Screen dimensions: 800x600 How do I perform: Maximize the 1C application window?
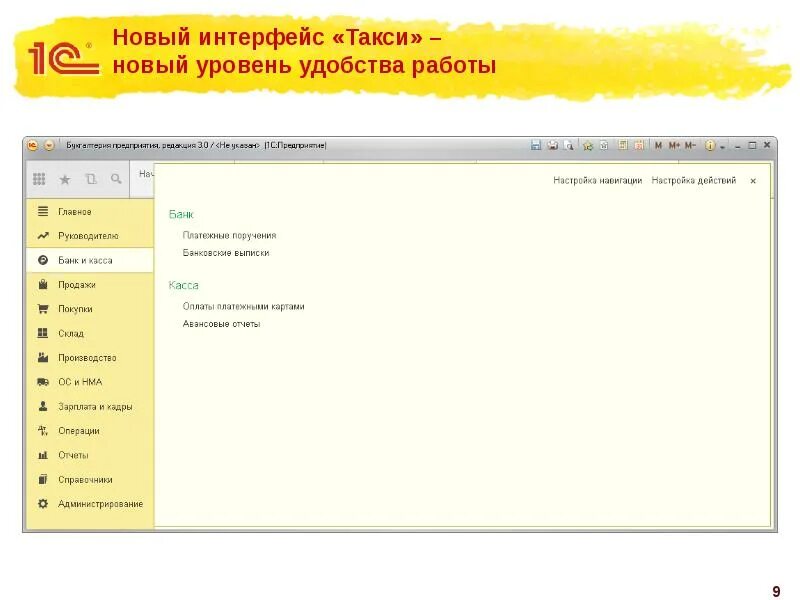tap(752, 145)
